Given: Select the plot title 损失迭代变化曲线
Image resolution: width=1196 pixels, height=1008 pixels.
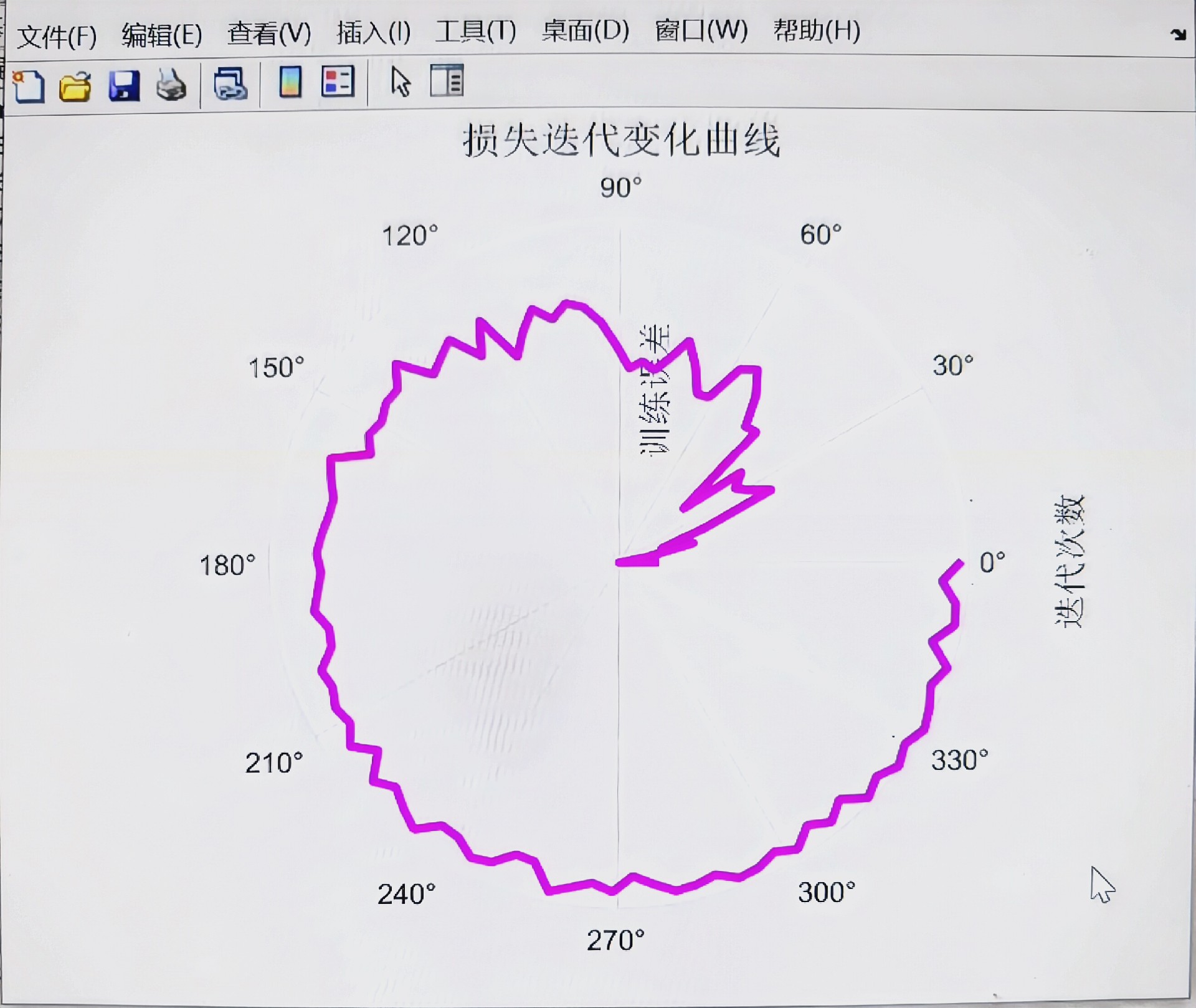Looking at the screenshot, I should click(621, 140).
